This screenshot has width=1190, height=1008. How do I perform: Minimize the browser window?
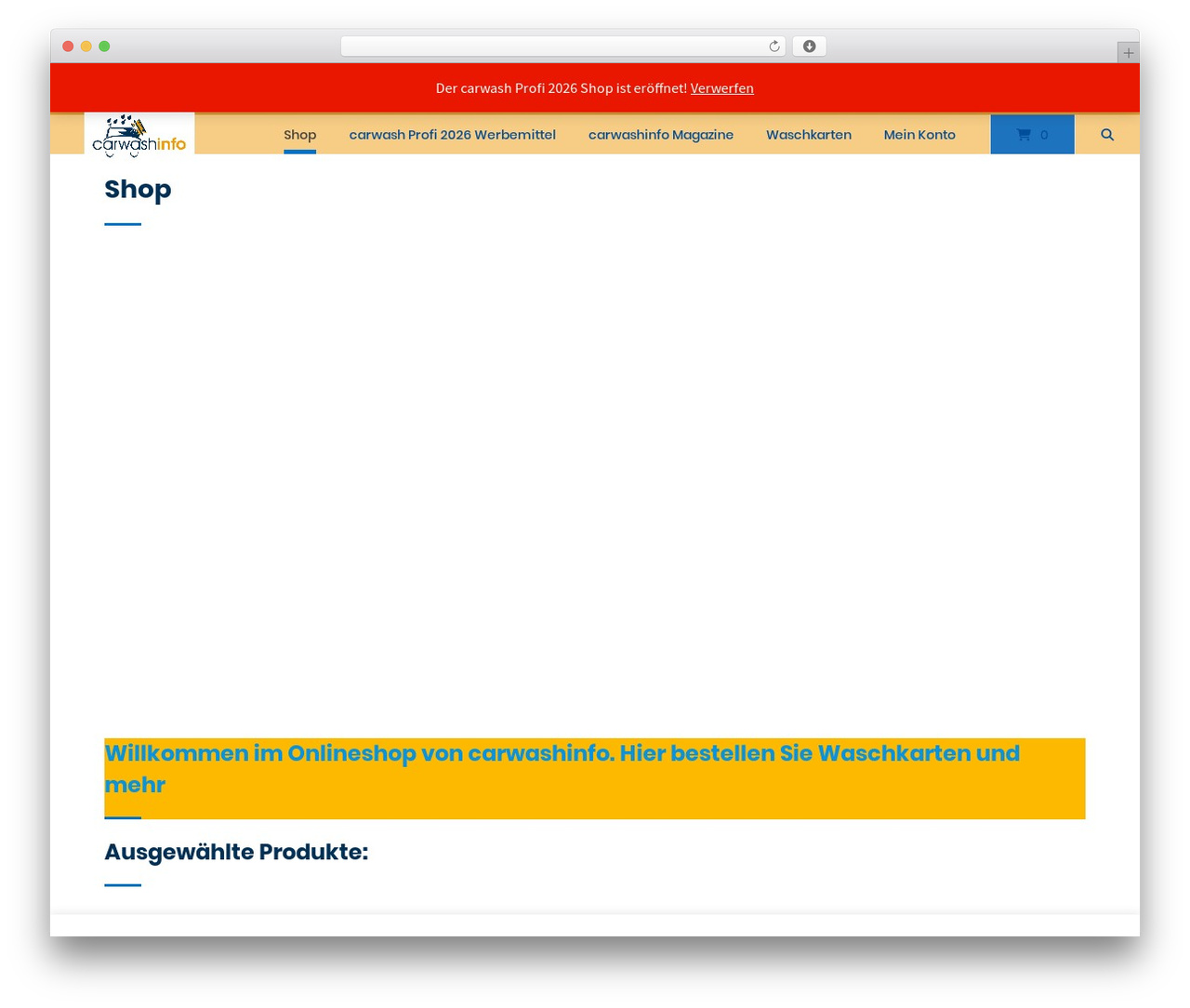tap(86, 46)
